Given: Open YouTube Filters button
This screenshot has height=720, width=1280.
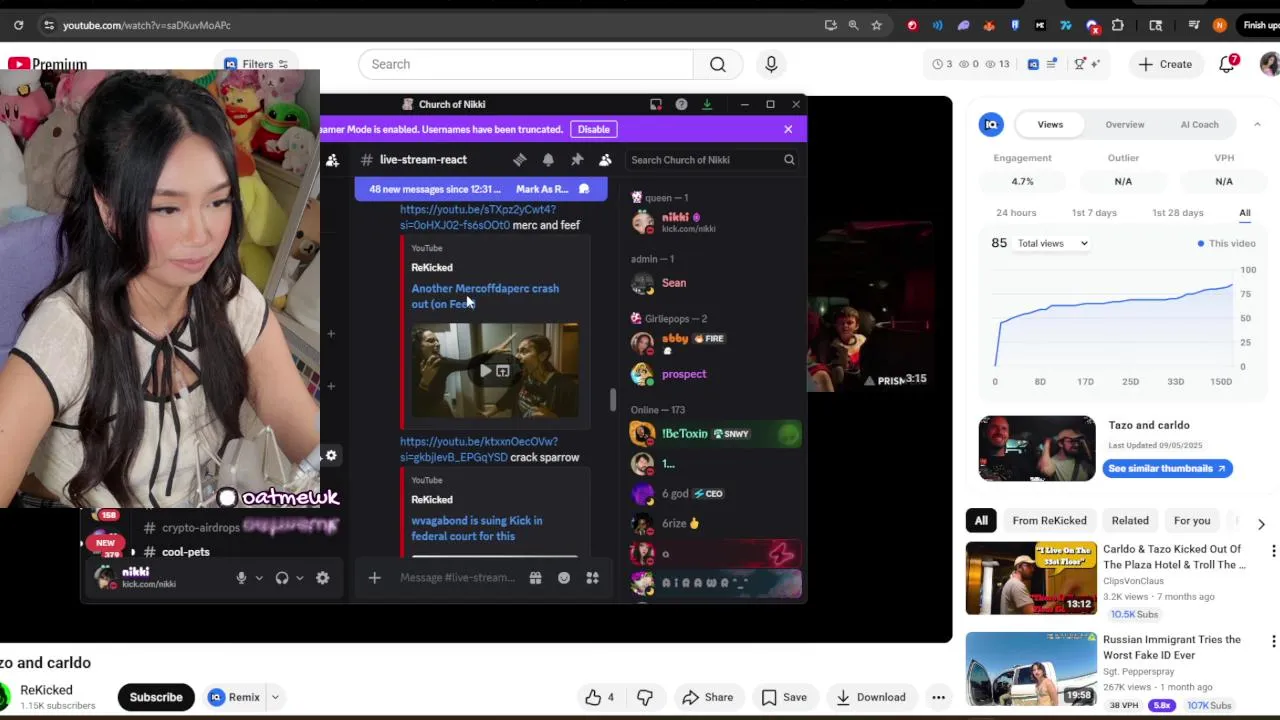Looking at the screenshot, I should tap(257, 64).
